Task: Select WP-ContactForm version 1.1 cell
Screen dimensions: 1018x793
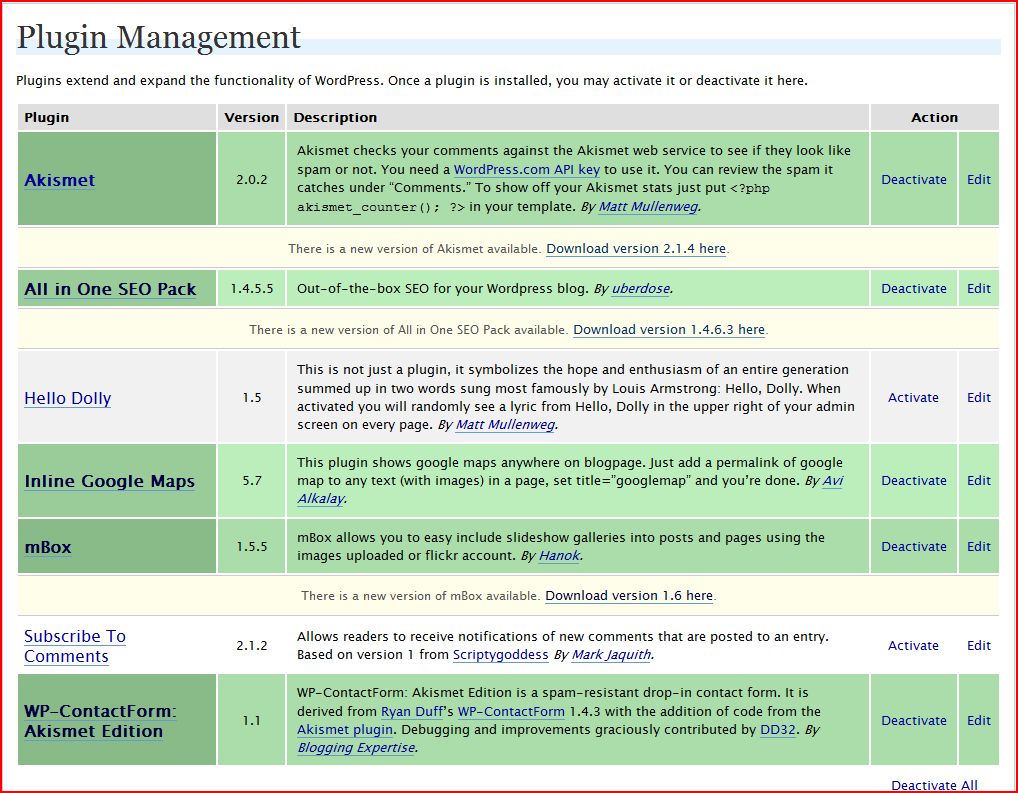Action: tap(251, 720)
